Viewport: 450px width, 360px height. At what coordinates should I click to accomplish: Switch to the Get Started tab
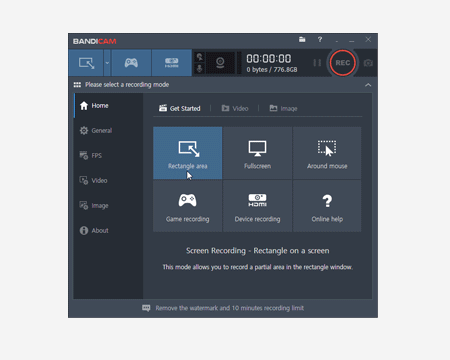[180, 108]
